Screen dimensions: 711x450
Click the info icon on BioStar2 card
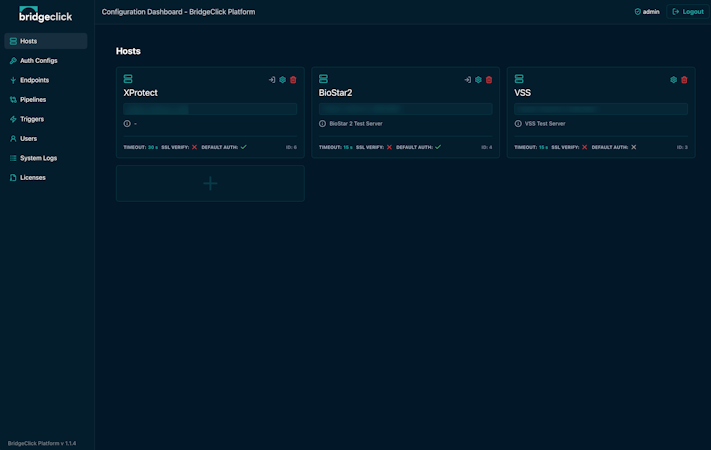[322, 123]
